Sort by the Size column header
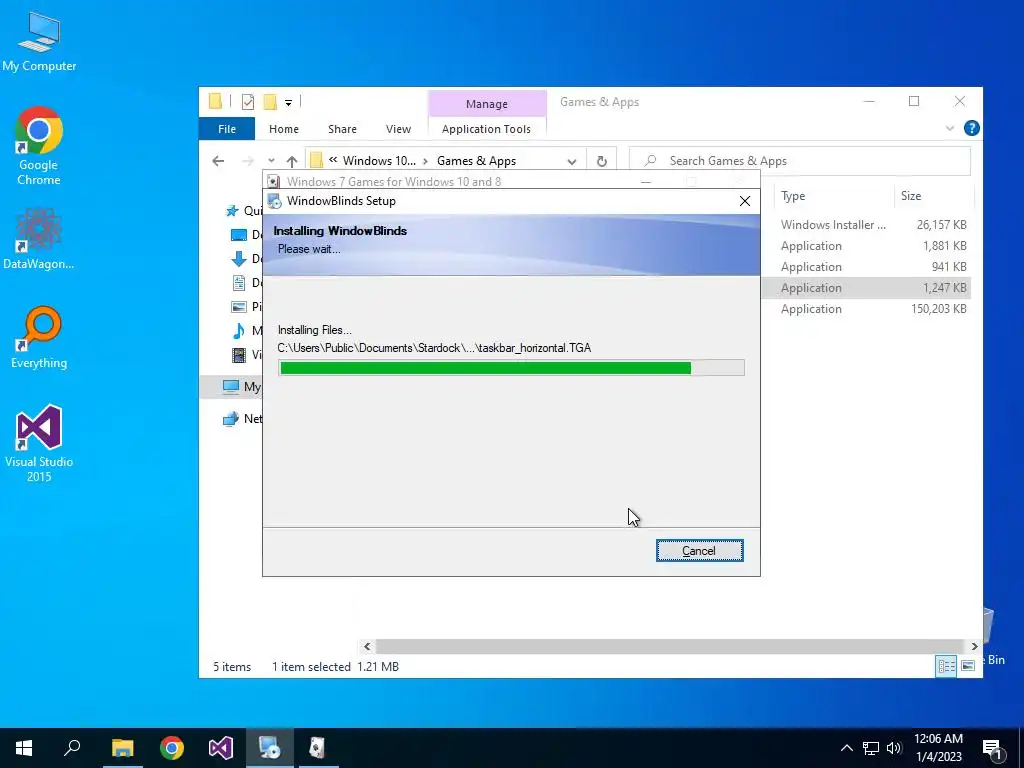The width and height of the screenshot is (1024, 768). click(x=933, y=196)
